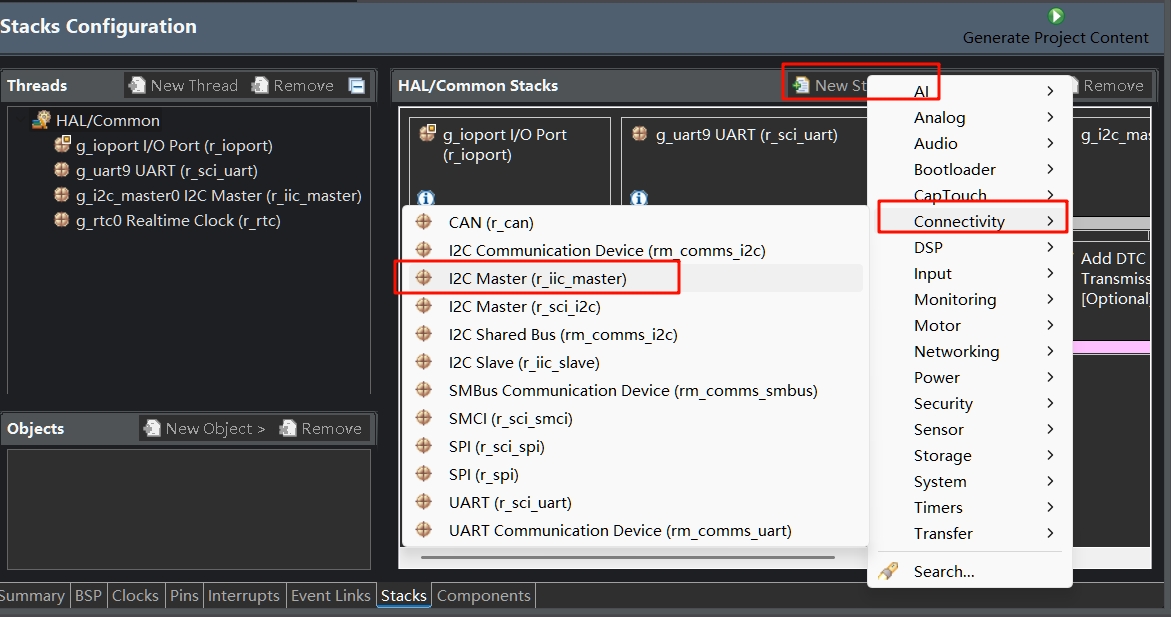Click the collapse icon next to Threads Remove
Viewport: 1171px width, 617px height.
click(357, 85)
